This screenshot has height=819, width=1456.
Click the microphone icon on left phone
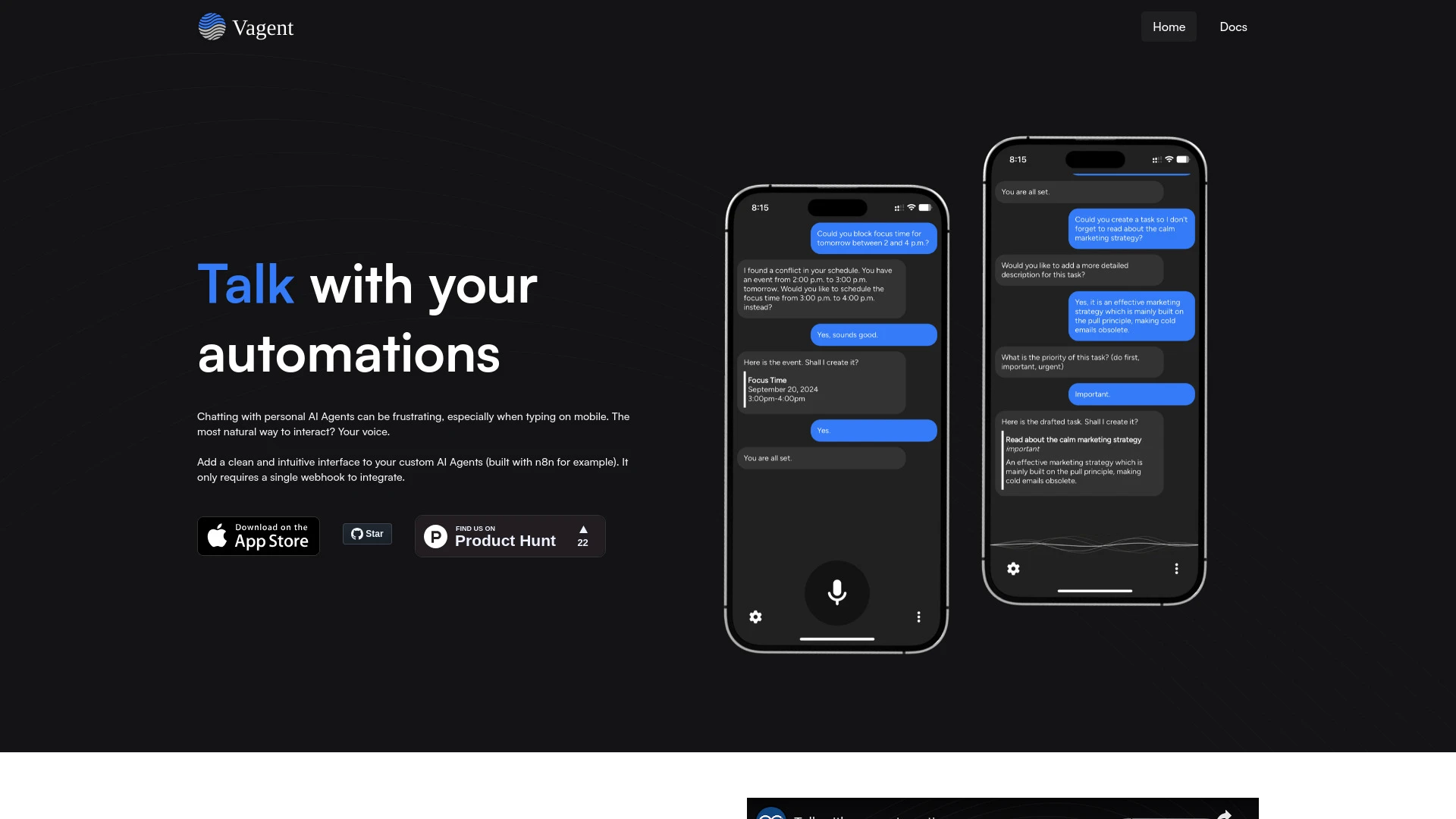tap(837, 592)
